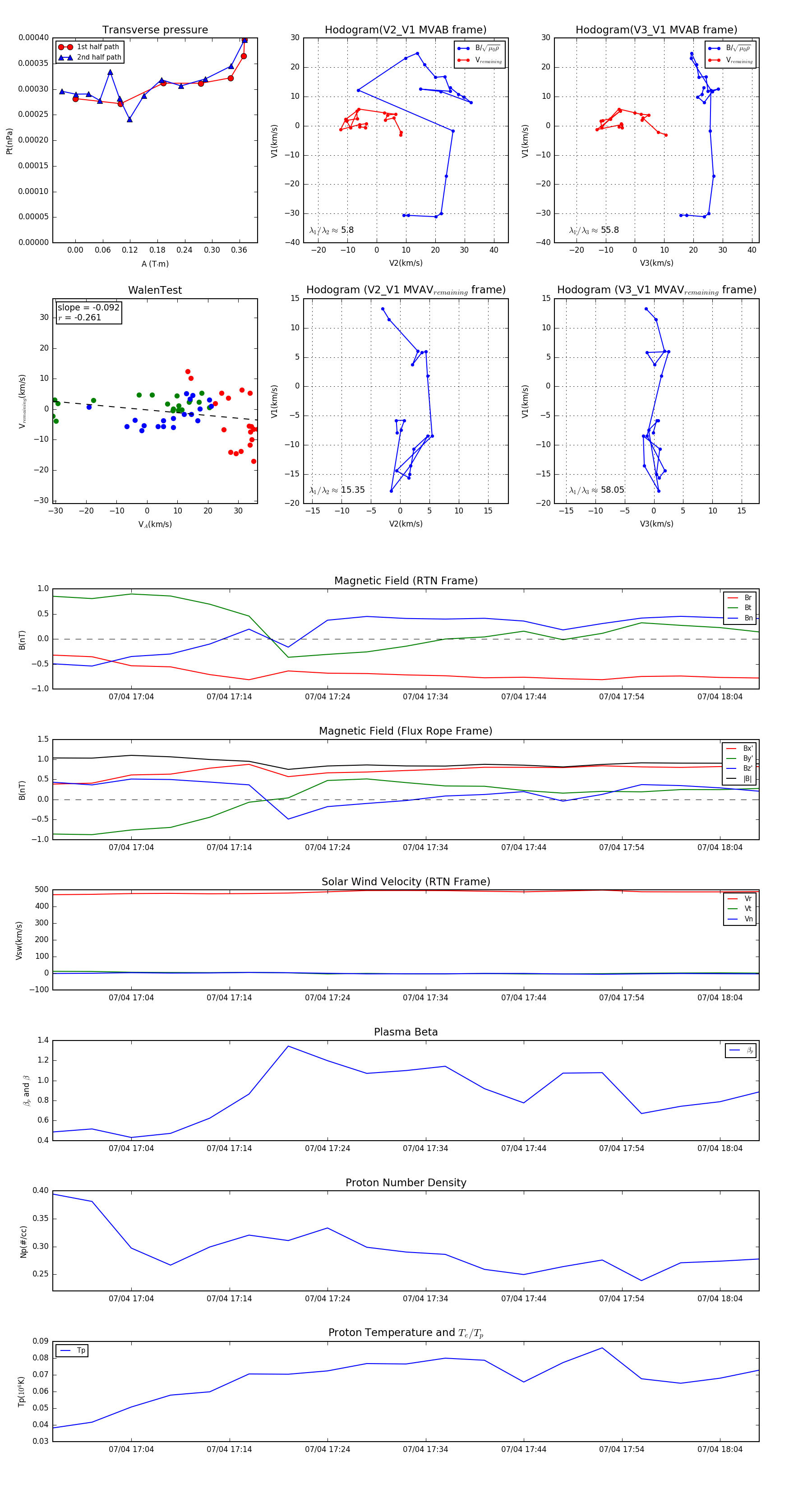Click '07/04 17:34' tick under Solar Wind Velocity
812x1489 pixels.
point(425,997)
